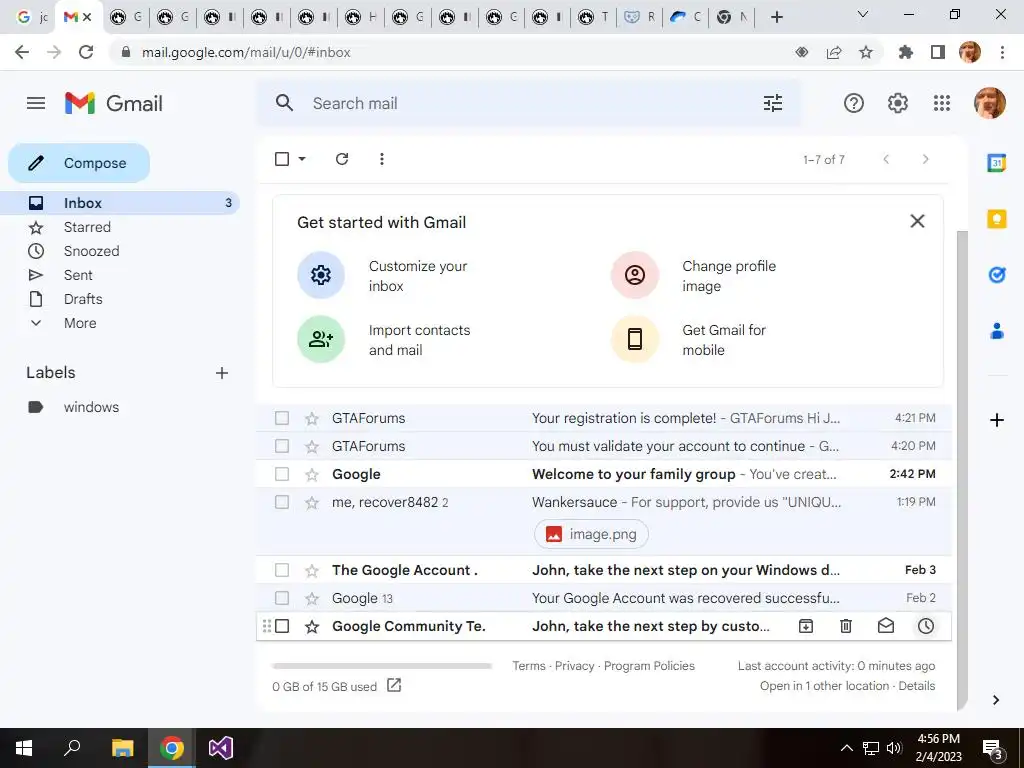Delete the Google Community Team email
The image size is (1024, 768).
coord(846,626)
